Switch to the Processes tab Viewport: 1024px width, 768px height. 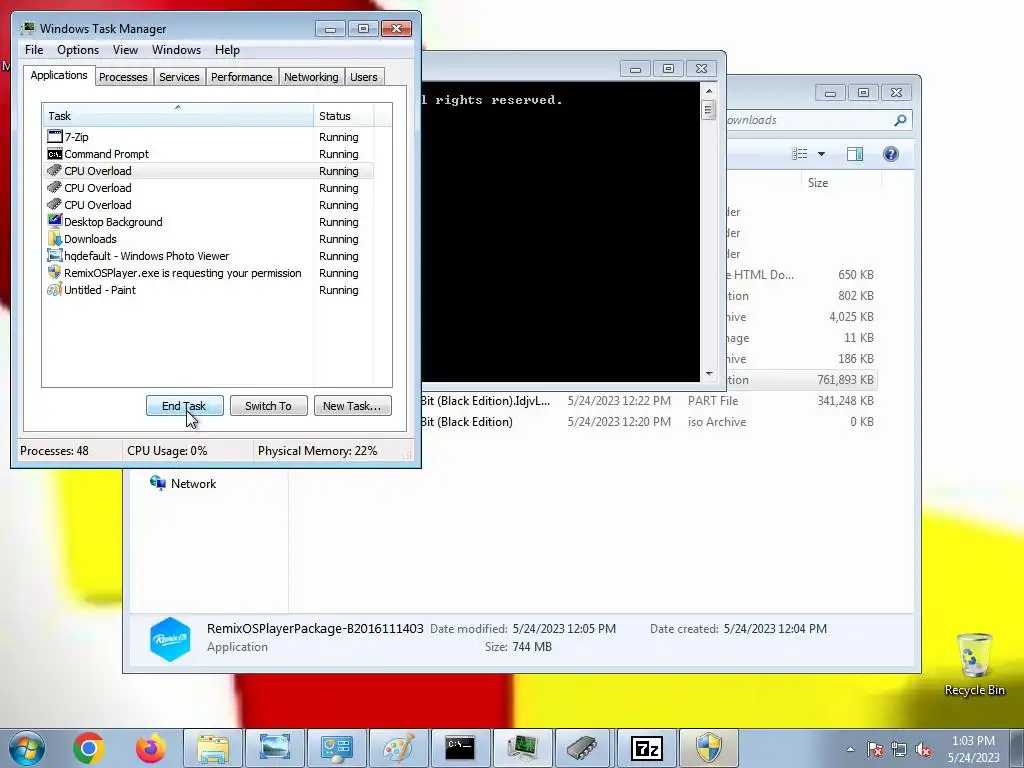click(123, 77)
